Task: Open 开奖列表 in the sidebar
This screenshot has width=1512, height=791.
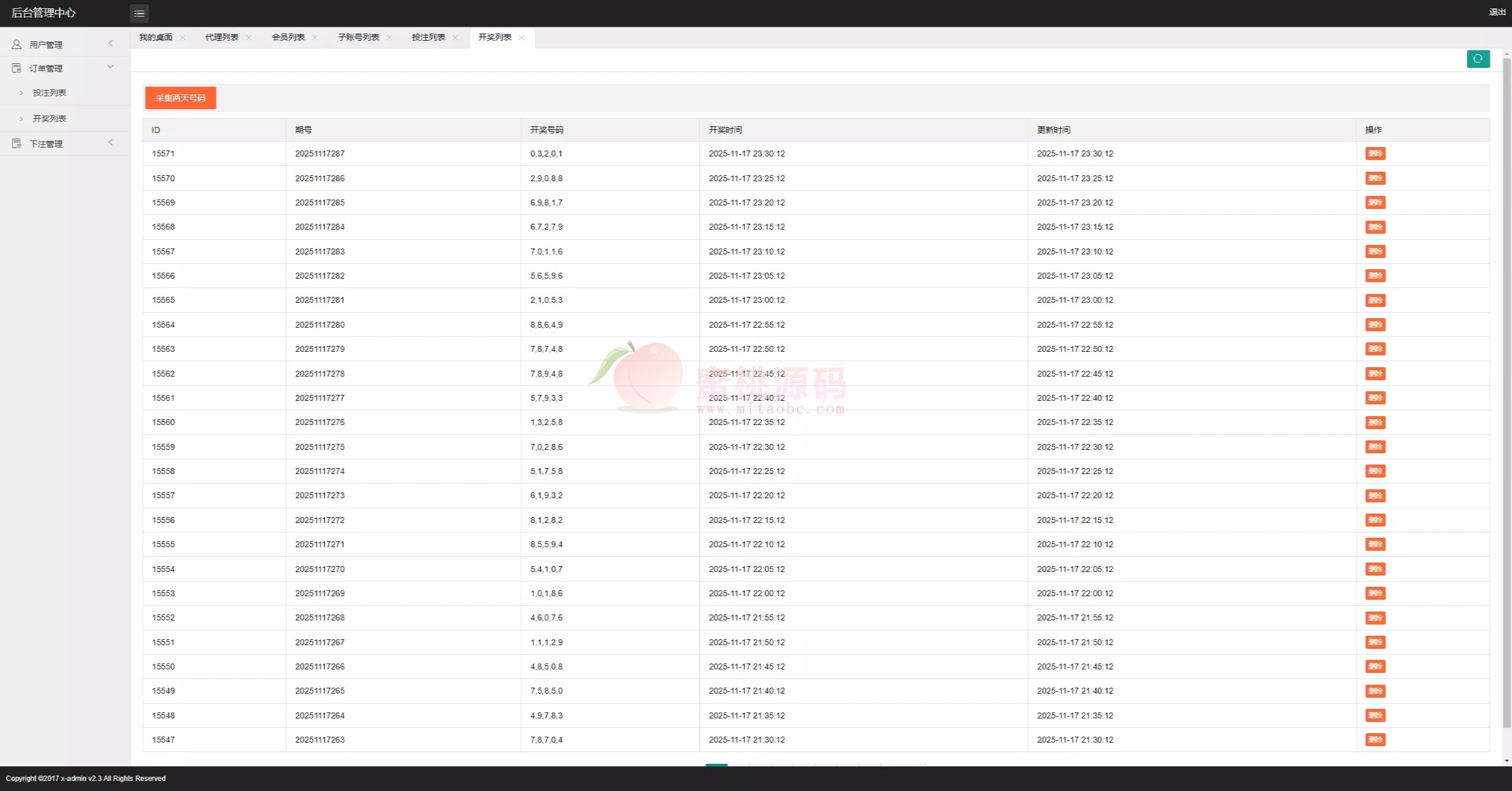Action: click(x=50, y=119)
